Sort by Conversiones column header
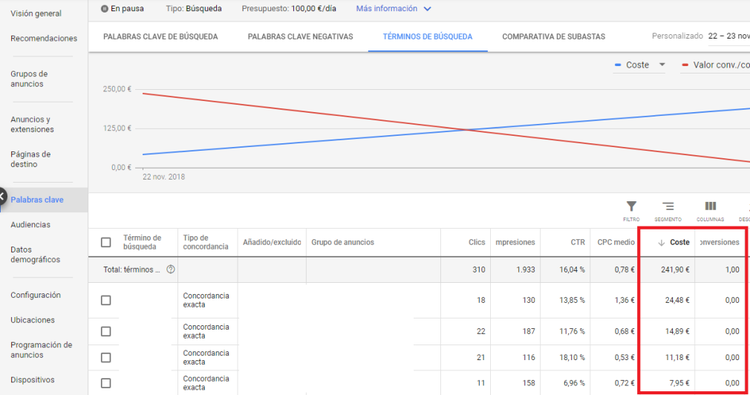Viewport: 750px width, 395px height. click(719, 242)
